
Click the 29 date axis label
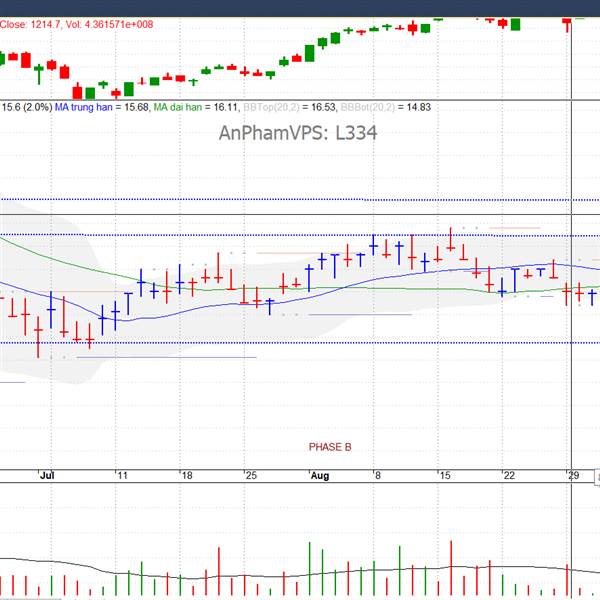[x=574, y=476]
